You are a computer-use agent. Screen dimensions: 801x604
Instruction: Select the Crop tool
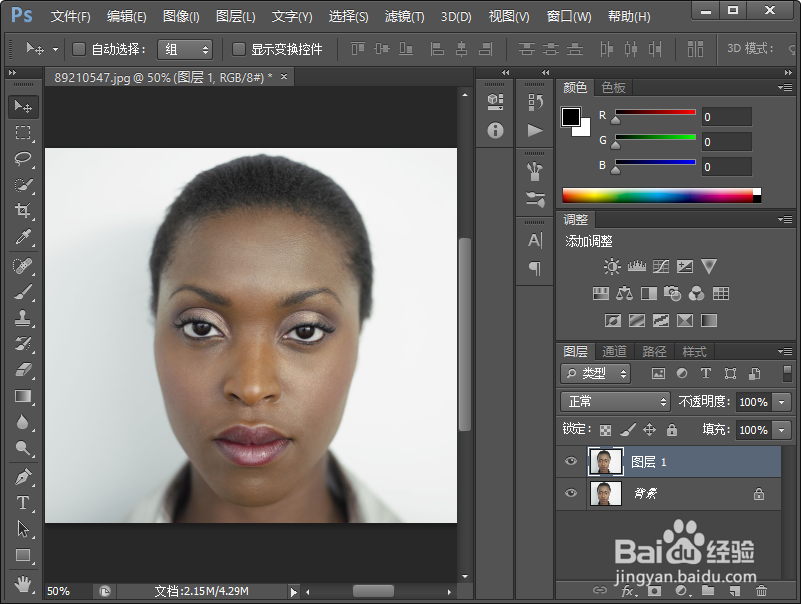[23, 210]
